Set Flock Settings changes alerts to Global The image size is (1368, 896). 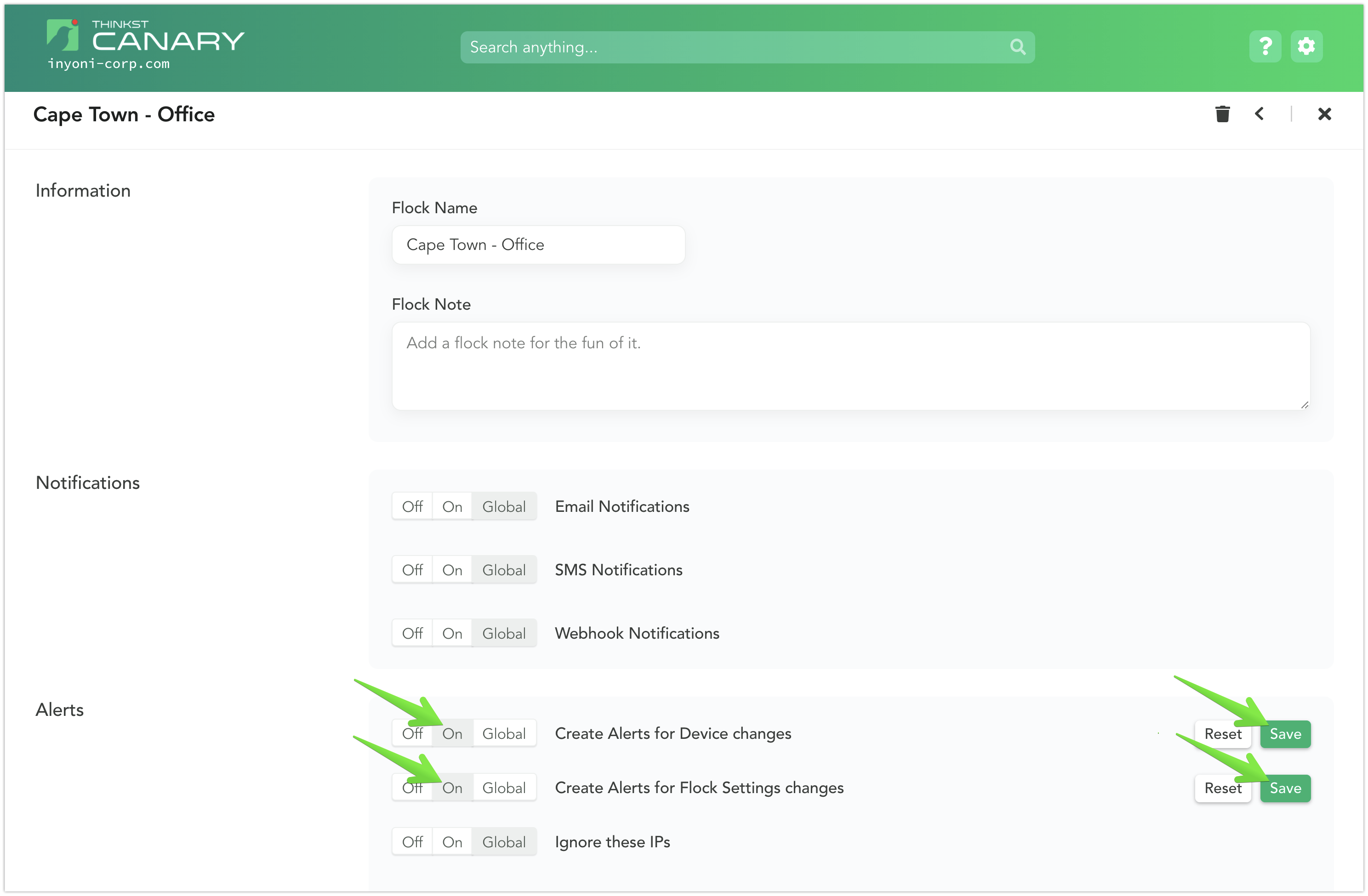tap(503, 788)
